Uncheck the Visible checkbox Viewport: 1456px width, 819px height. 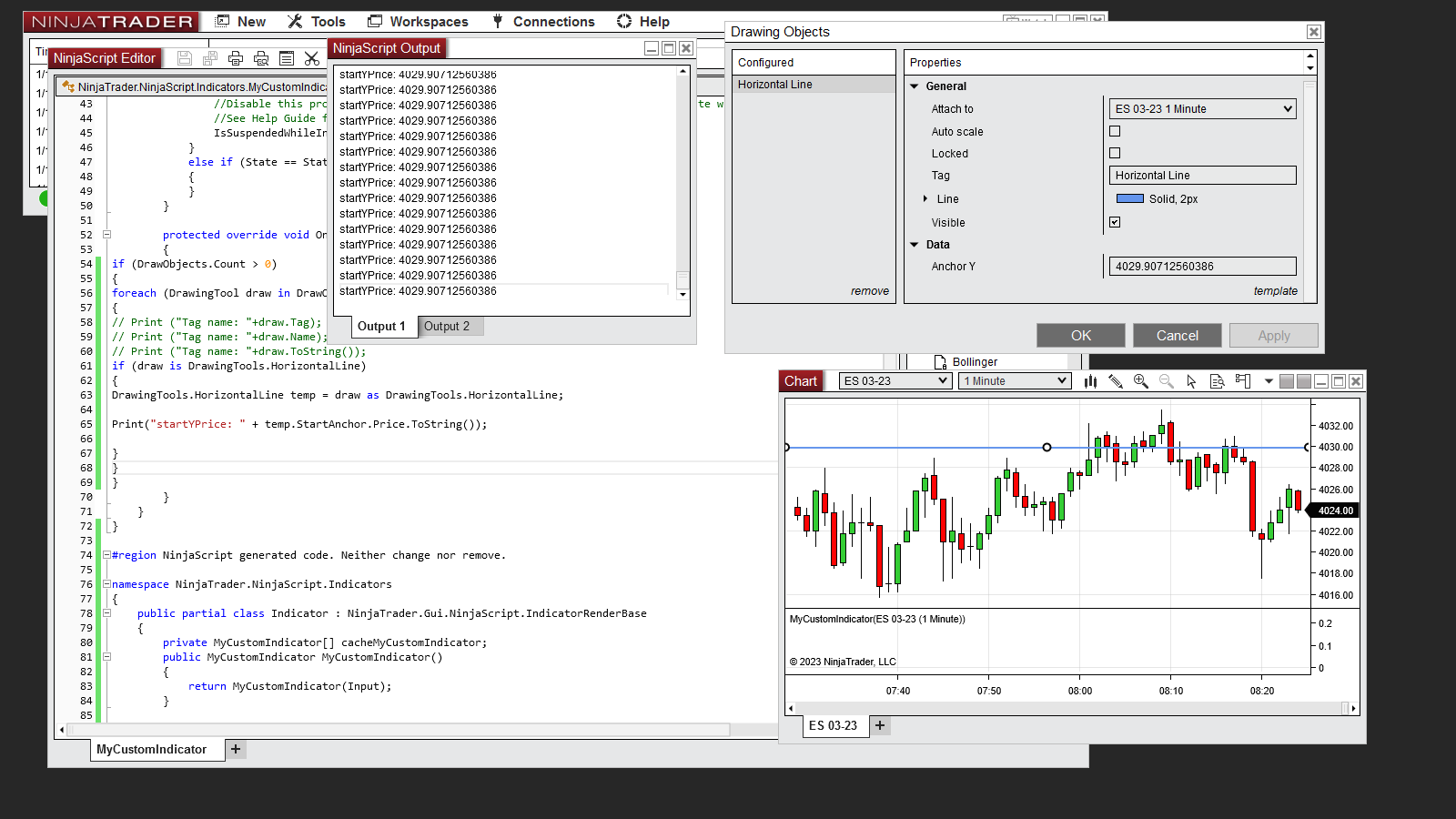pos(1115,222)
